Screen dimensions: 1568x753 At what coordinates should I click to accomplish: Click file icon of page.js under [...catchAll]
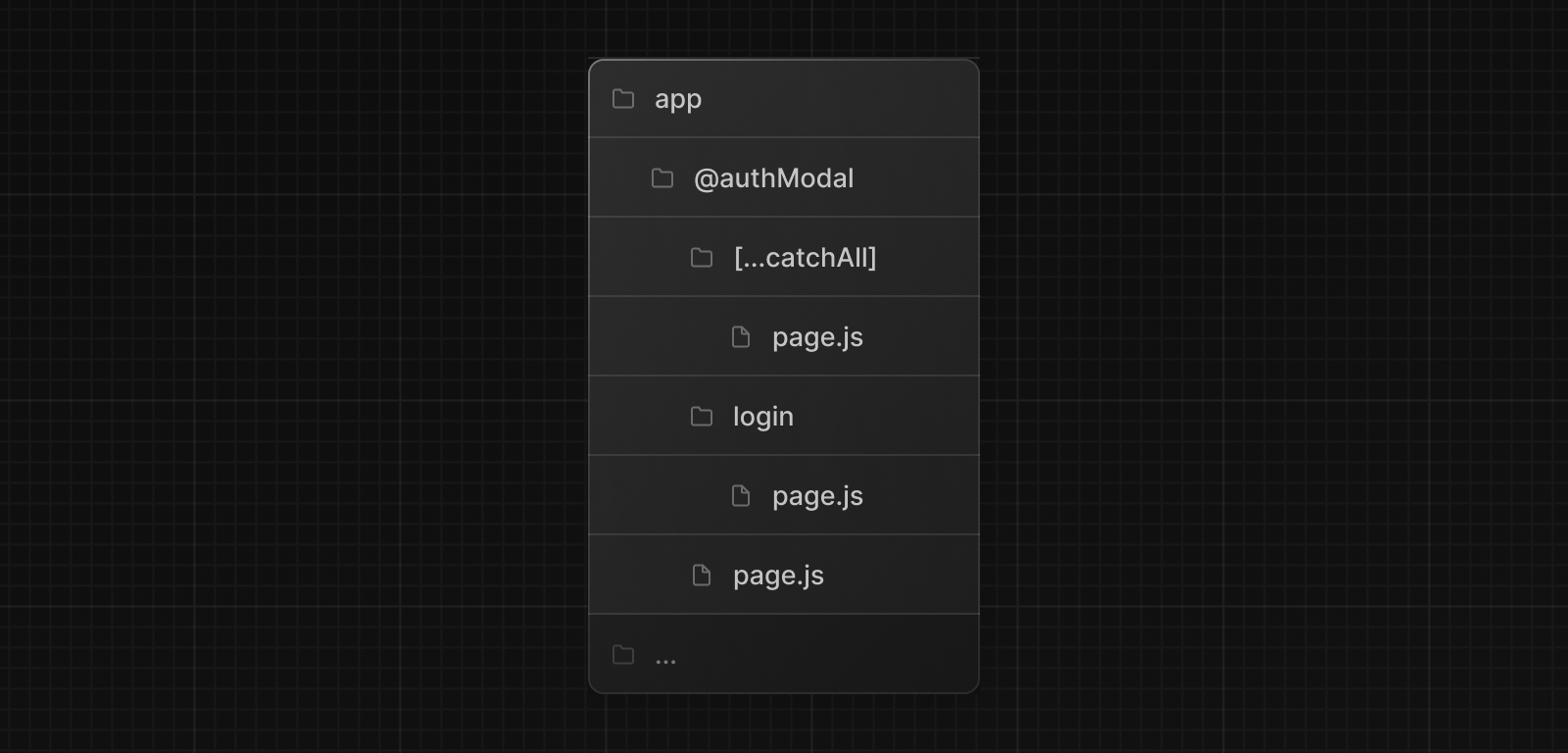(741, 337)
